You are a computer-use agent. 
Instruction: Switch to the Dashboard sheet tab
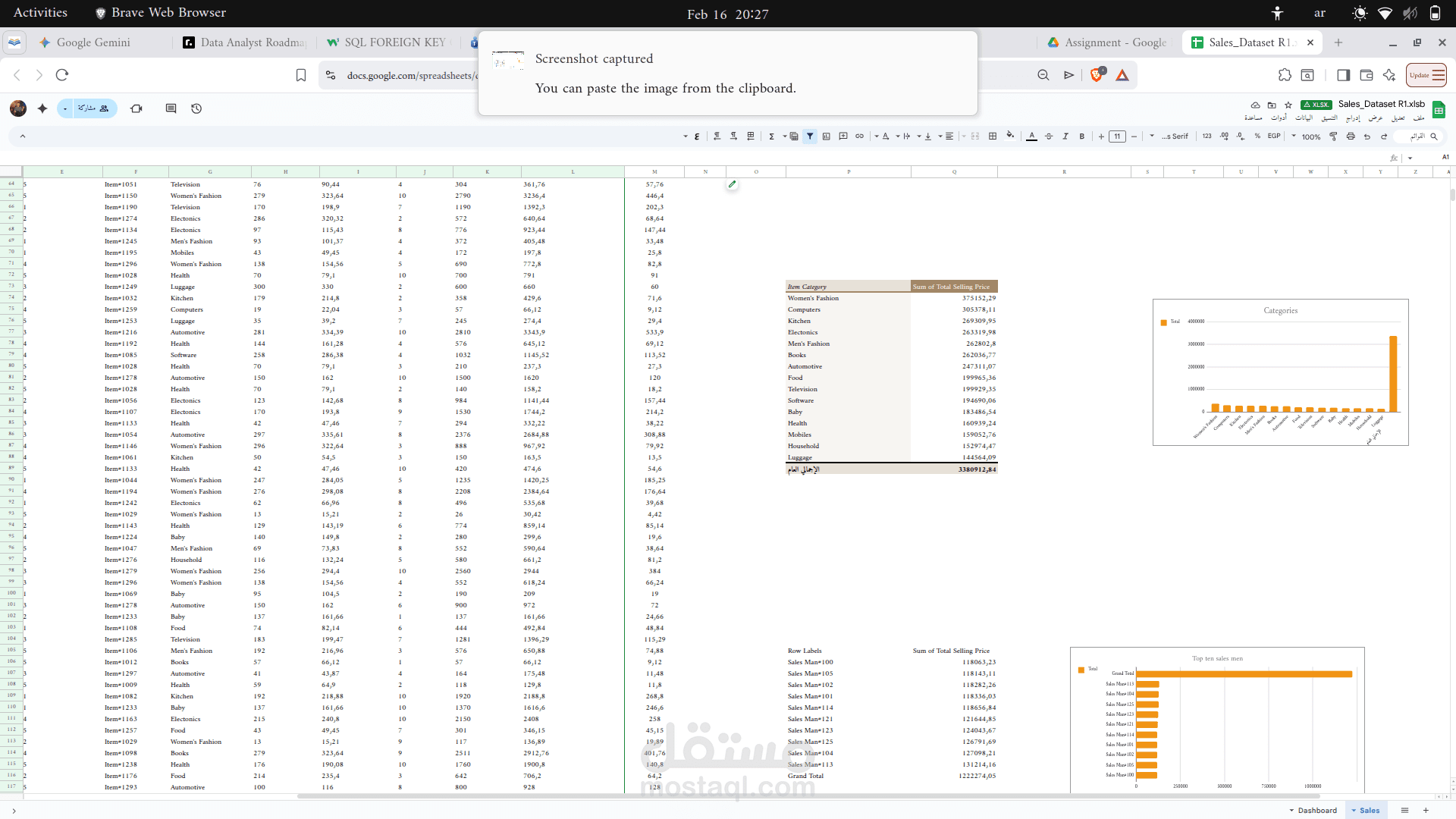pos(1316,810)
